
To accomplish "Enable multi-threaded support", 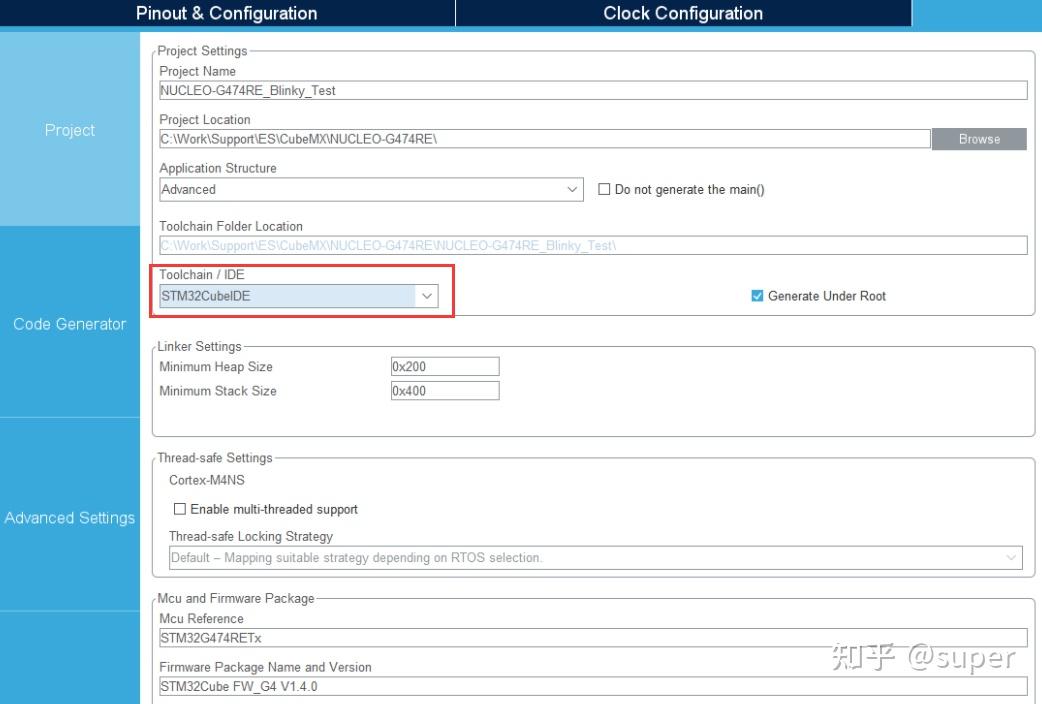I will [179, 509].
